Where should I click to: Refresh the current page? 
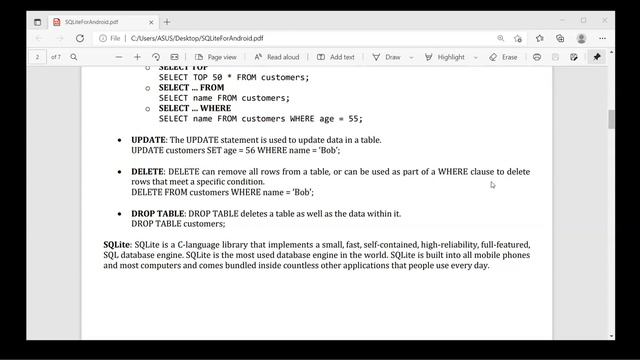80,38
